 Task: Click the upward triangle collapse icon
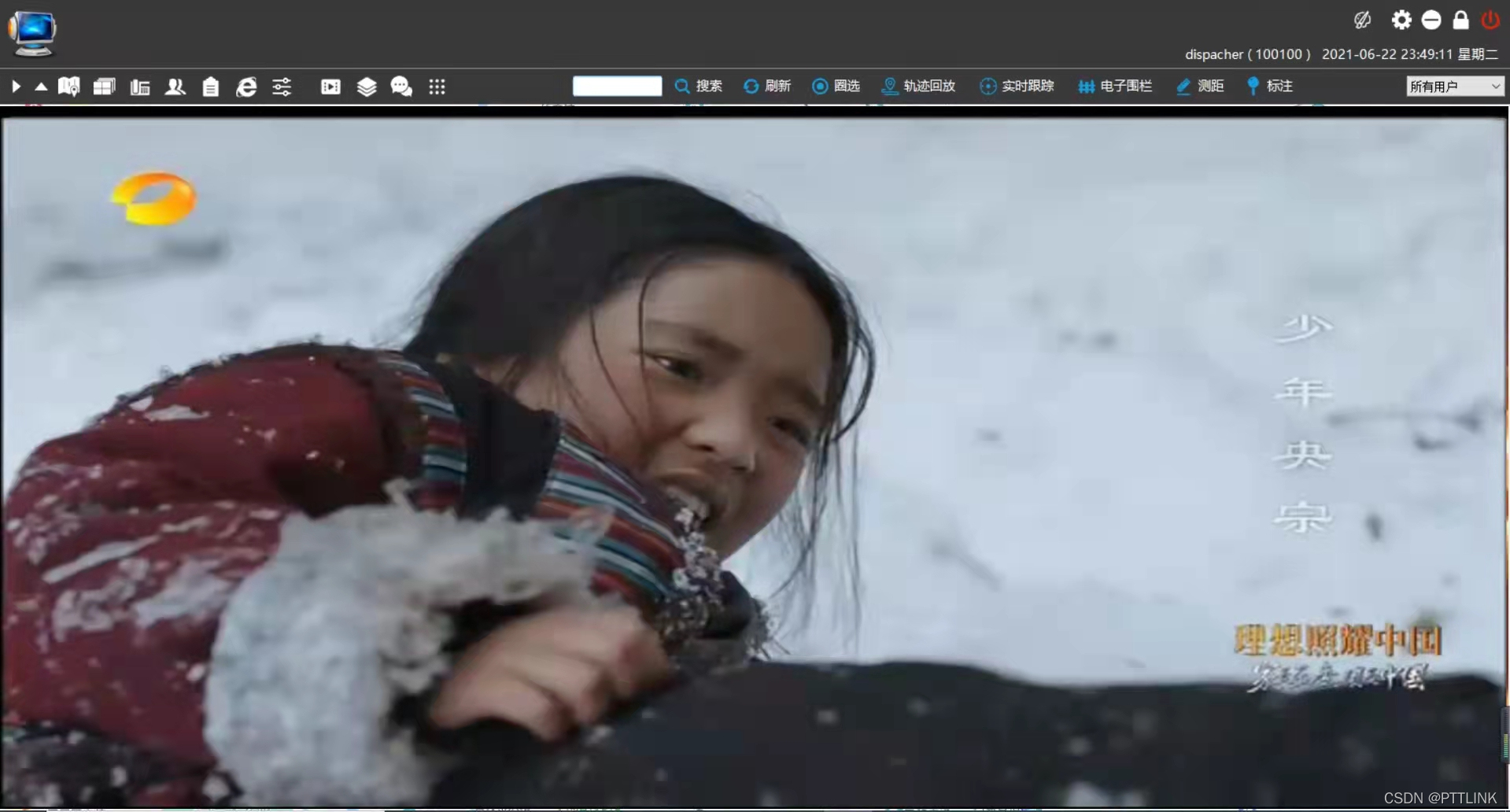(x=41, y=87)
